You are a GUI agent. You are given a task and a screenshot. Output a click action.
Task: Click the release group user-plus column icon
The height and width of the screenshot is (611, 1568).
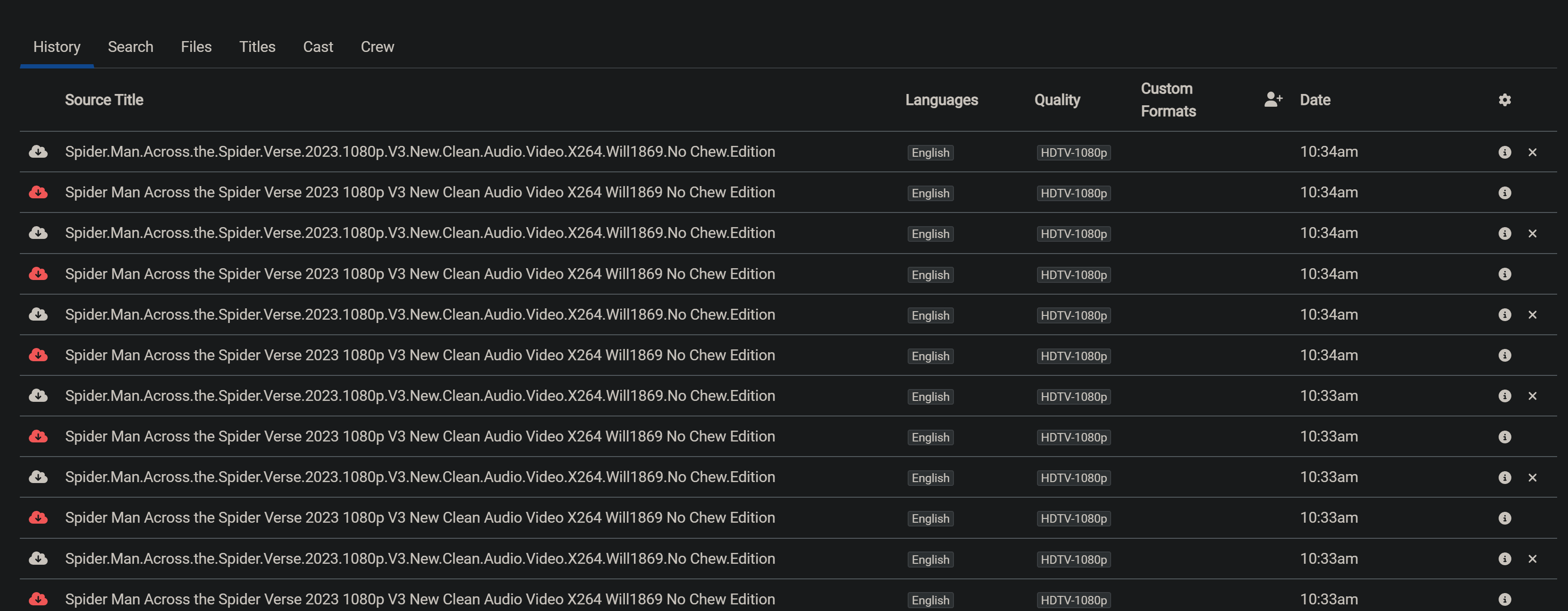(1273, 99)
